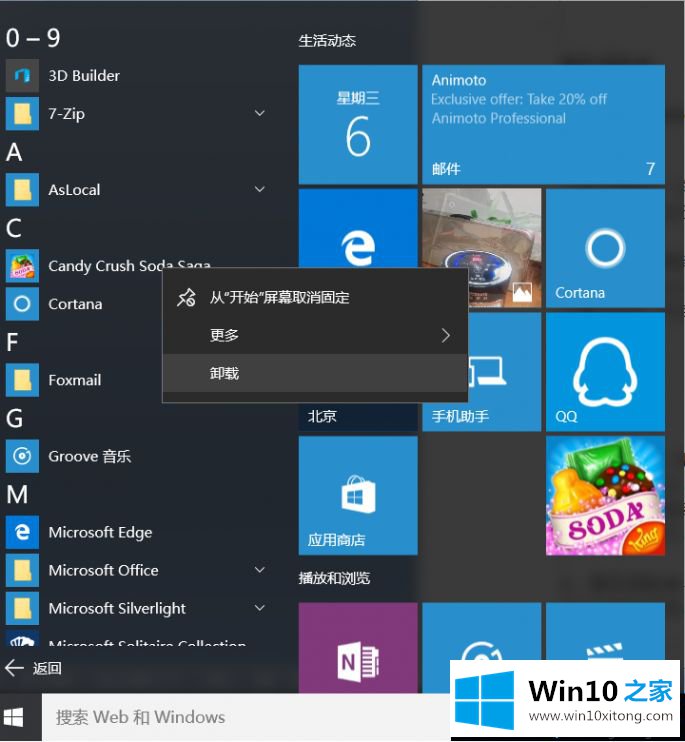
Task: Click the 播放和浏览 group title
Action: pos(334,578)
